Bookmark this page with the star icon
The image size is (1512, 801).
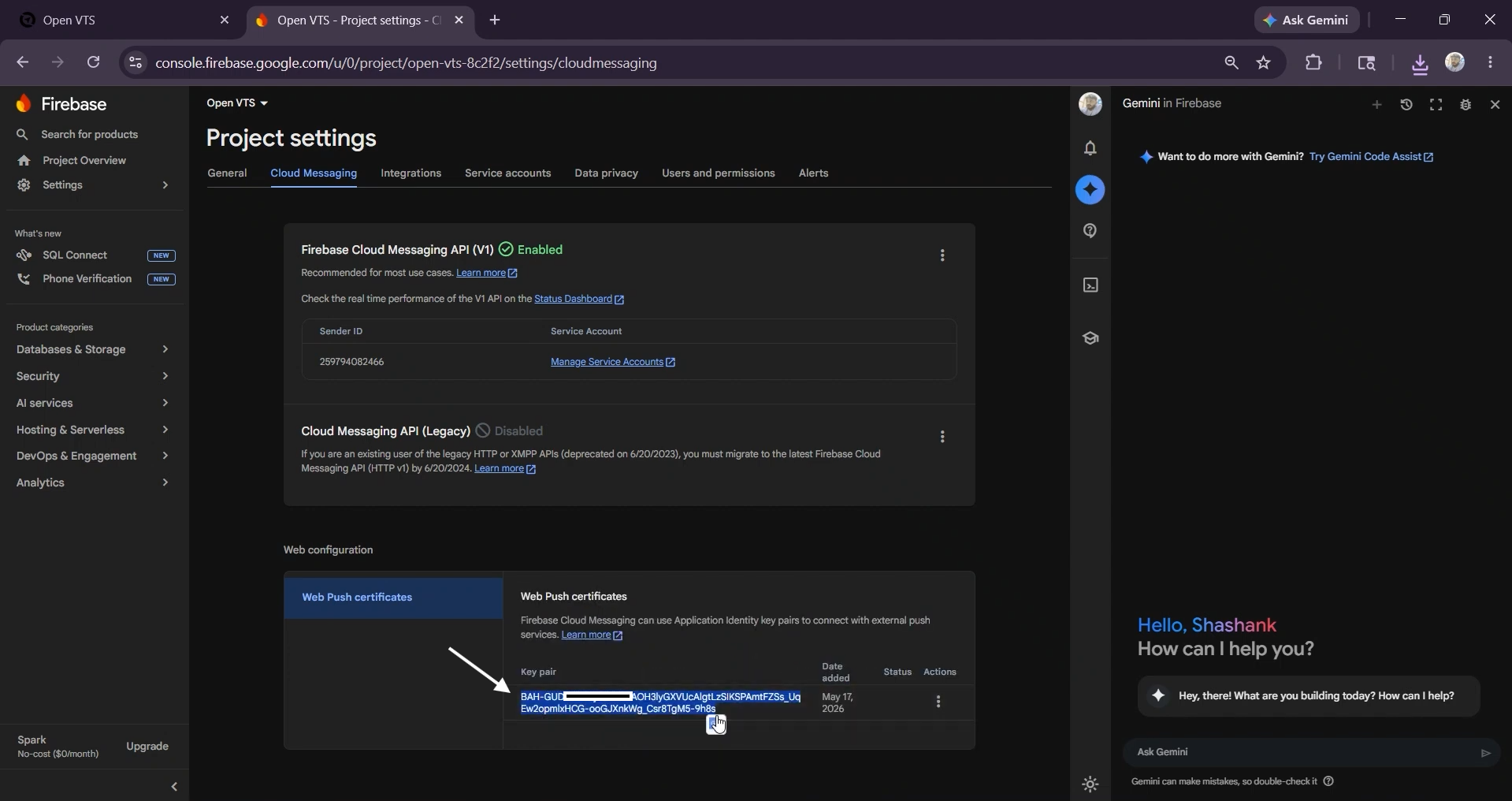point(1264,63)
